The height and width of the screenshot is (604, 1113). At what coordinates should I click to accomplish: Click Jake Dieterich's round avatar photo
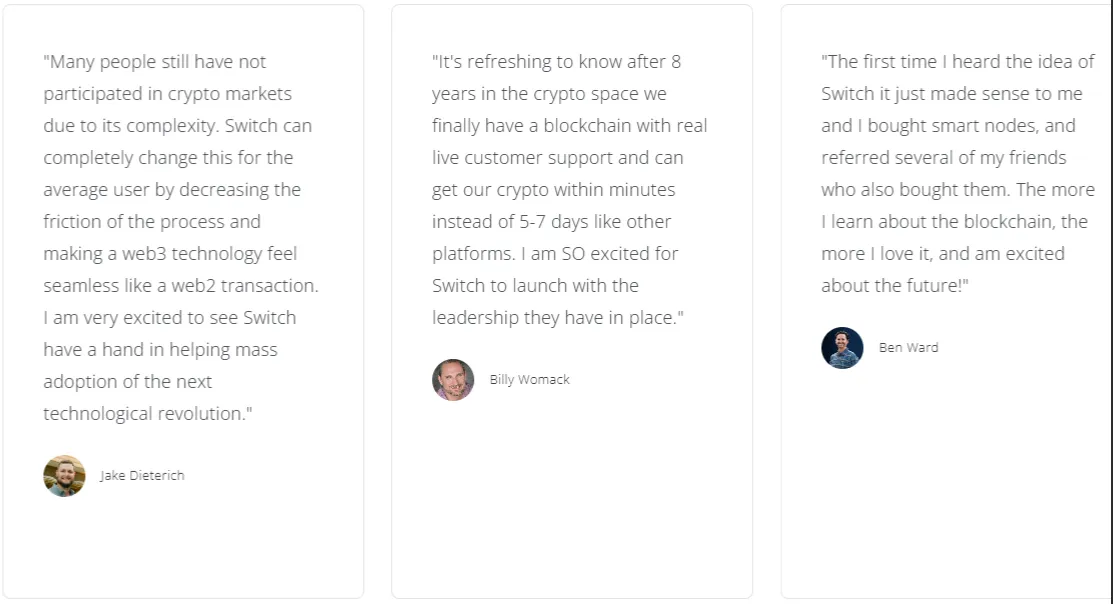coord(65,476)
